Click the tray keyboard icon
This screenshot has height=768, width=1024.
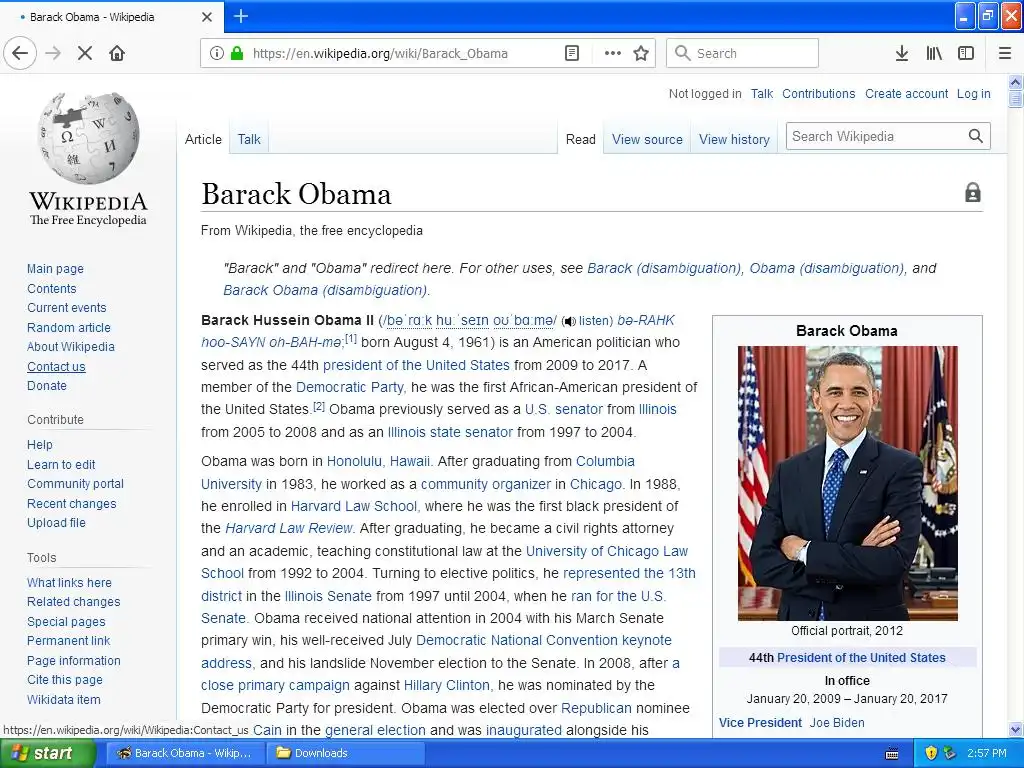point(892,754)
